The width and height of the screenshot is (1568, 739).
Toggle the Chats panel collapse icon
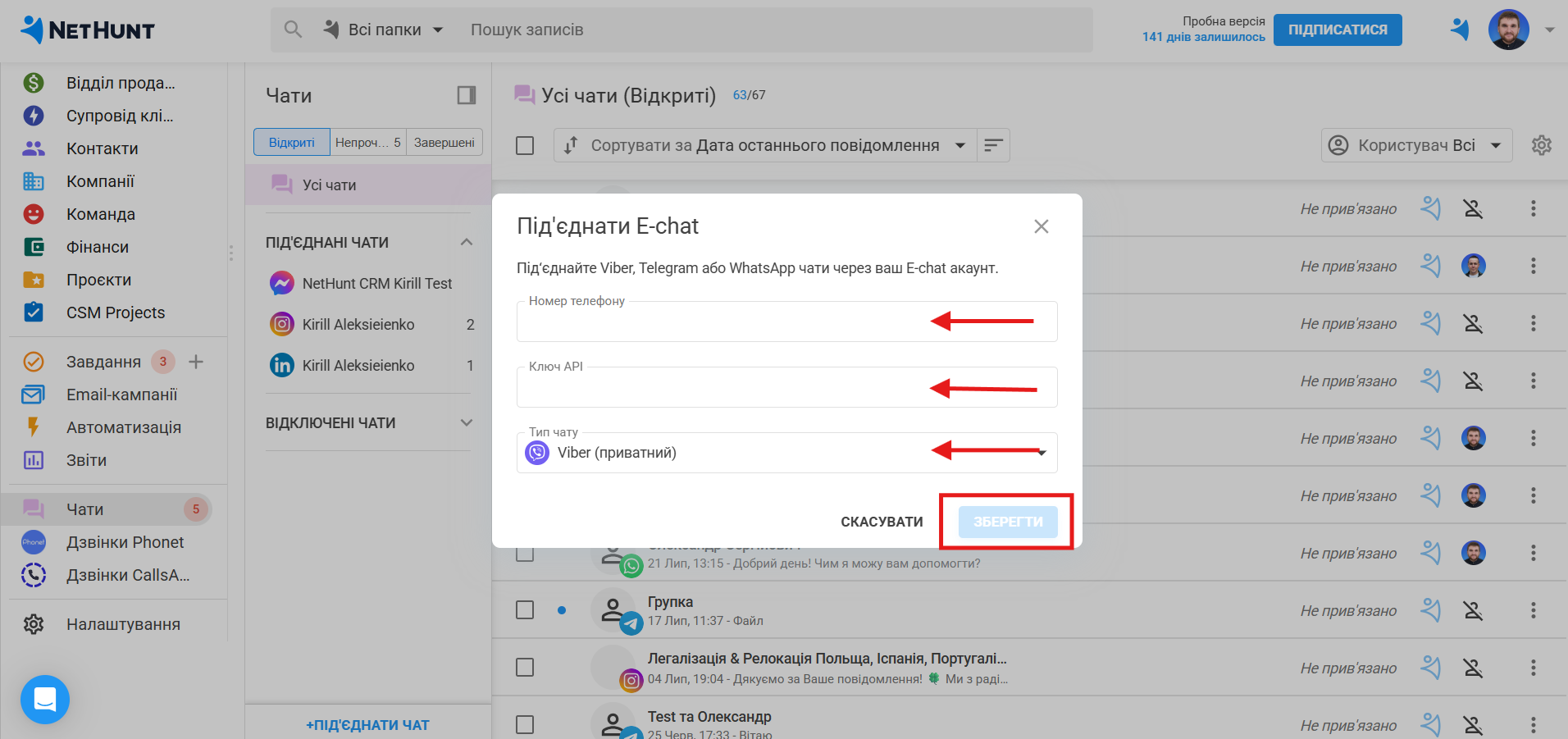click(x=466, y=96)
